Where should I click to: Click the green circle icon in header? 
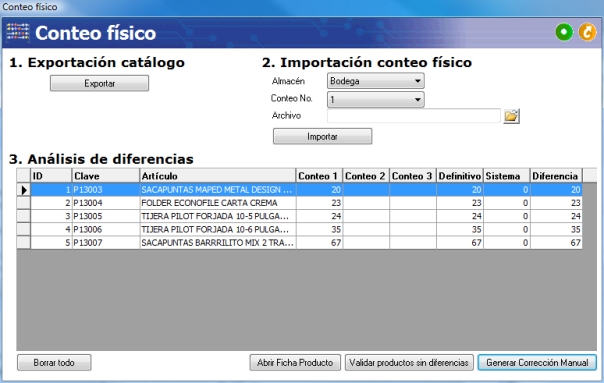pos(564,32)
